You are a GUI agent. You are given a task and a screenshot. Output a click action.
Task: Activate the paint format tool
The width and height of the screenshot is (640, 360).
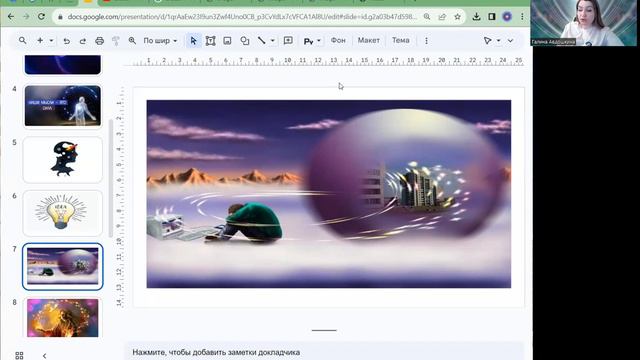[116, 41]
